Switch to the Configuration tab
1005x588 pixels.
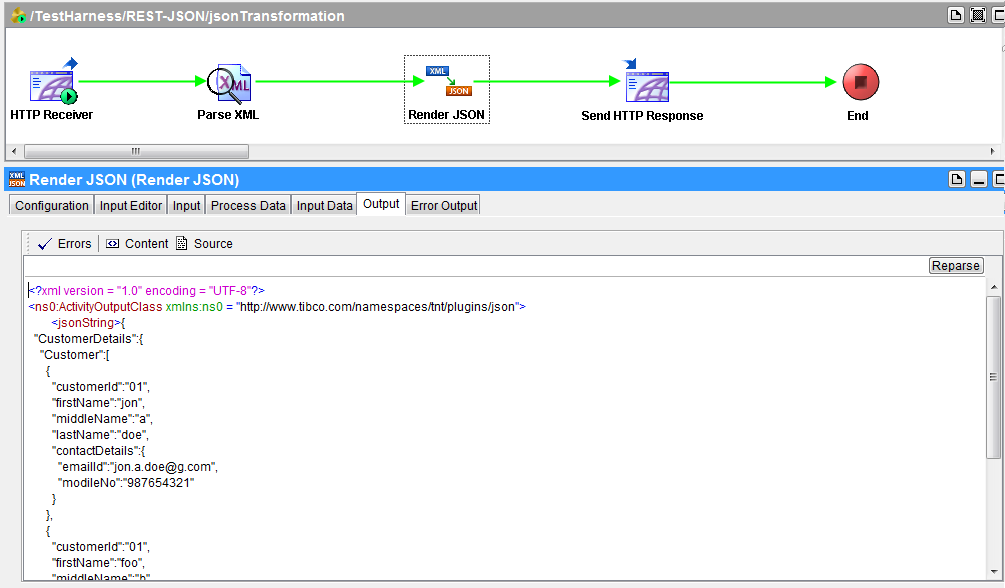pyautogui.click(x=50, y=204)
